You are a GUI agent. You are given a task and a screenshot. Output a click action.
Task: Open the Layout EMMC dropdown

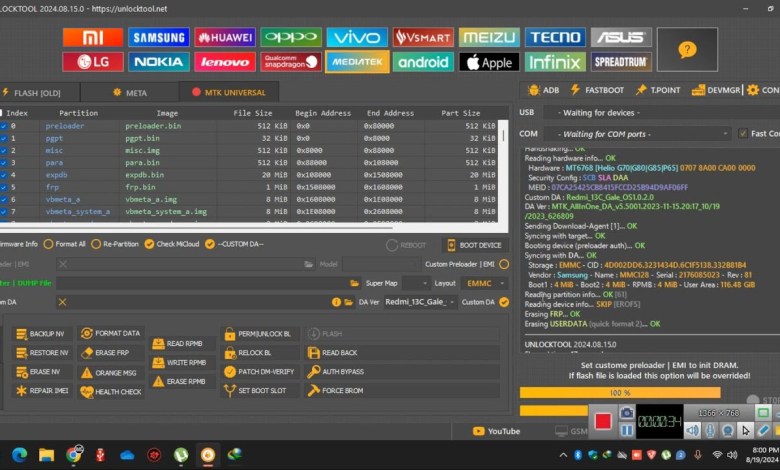point(484,283)
